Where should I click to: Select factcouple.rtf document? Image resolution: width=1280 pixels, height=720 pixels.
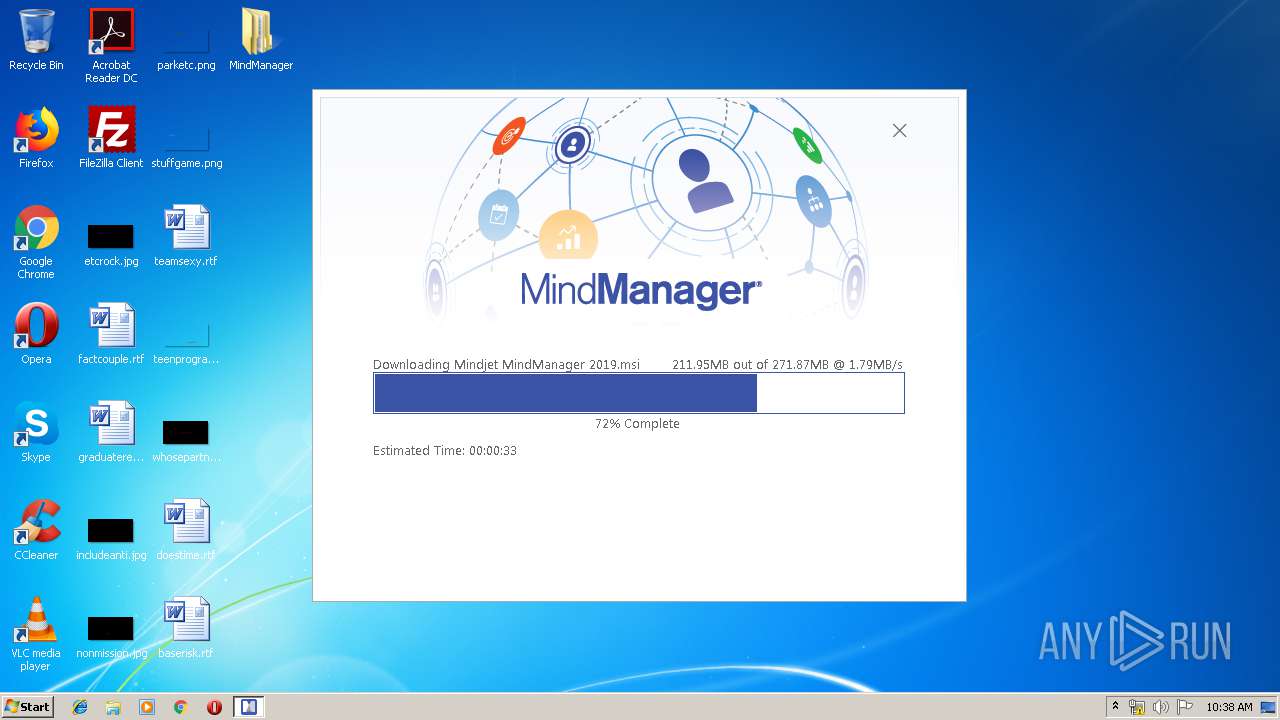pyautogui.click(x=111, y=334)
